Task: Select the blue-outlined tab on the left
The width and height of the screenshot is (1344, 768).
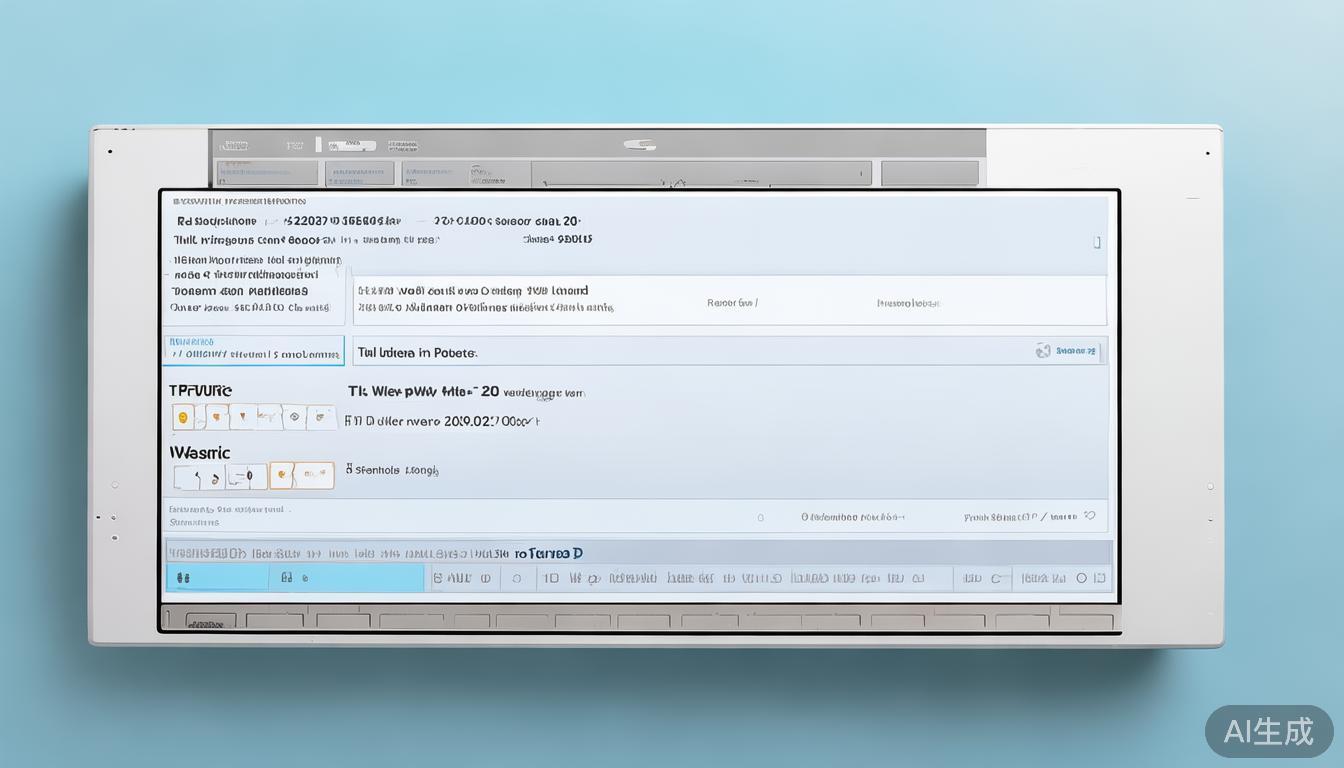Action: tap(253, 350)
